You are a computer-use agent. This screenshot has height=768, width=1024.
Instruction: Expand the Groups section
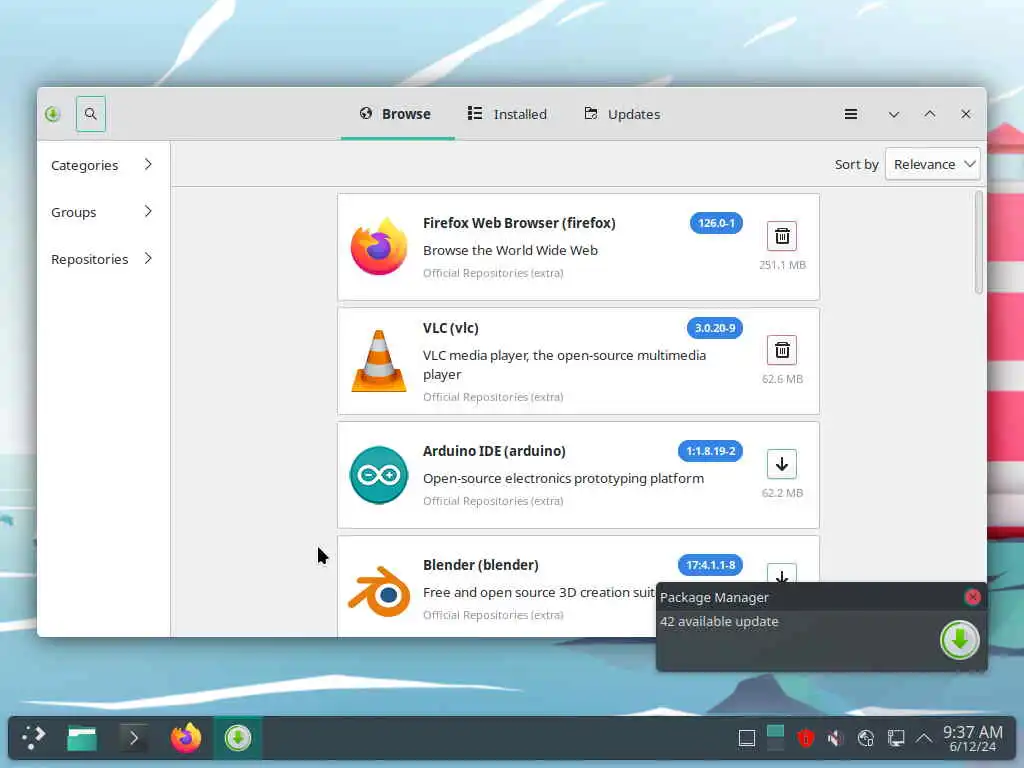pos(103,212)
